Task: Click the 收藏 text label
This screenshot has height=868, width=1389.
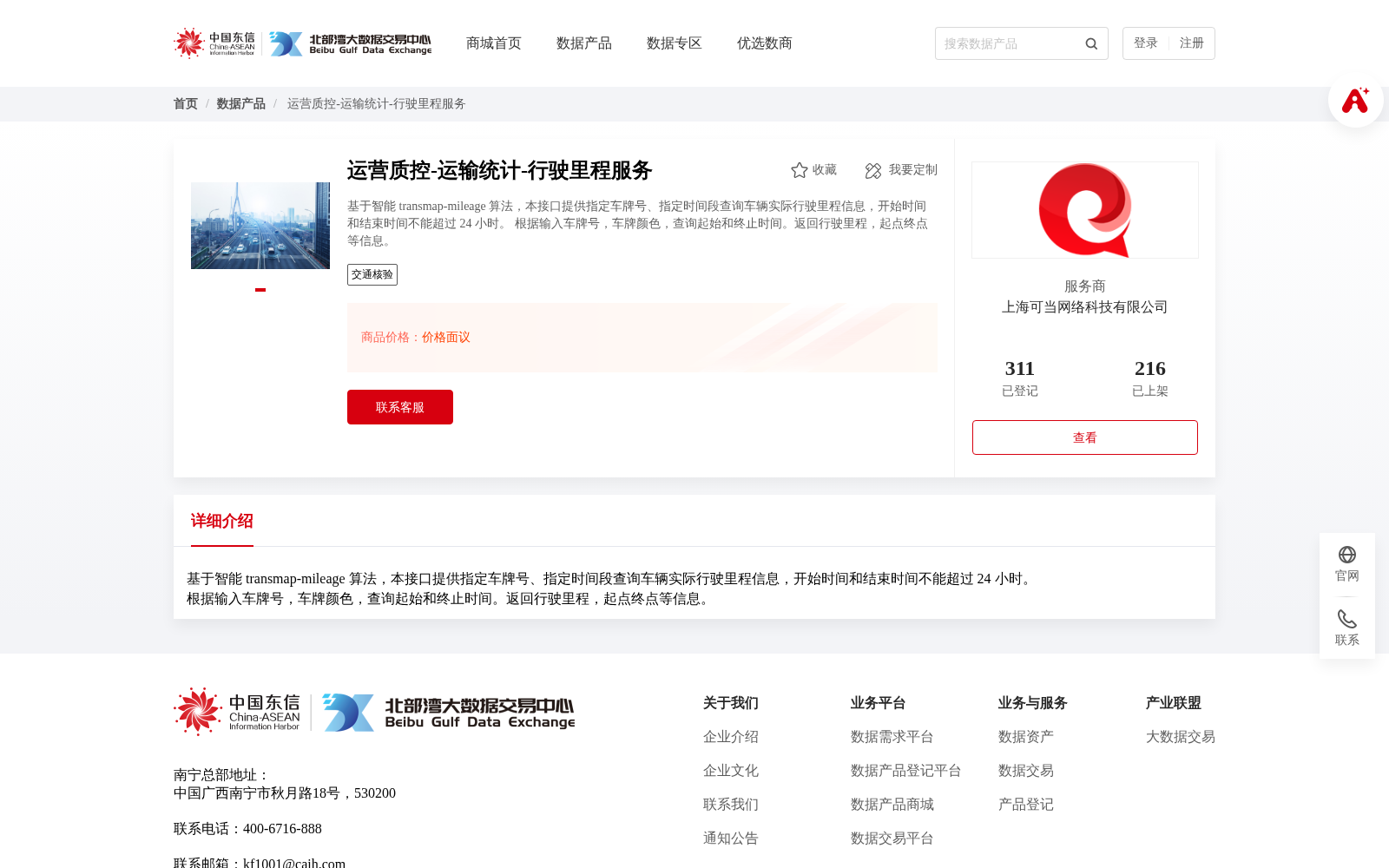Action: 825,170
